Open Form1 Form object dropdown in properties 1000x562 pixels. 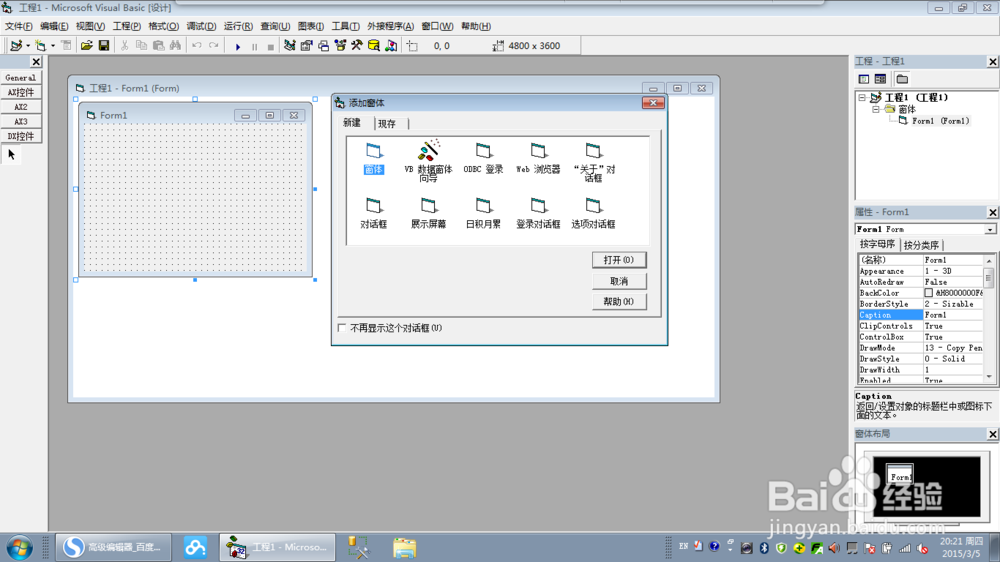click(x=990, y=230)
